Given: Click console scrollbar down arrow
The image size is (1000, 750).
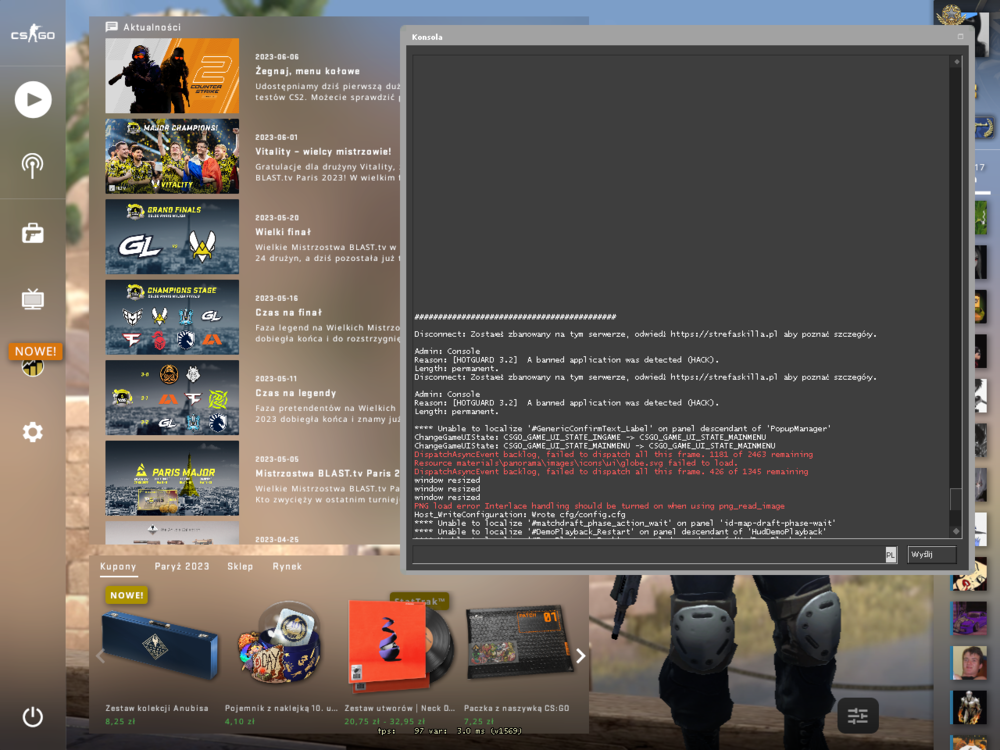Looking at the screenshot, I should [956, 531].
